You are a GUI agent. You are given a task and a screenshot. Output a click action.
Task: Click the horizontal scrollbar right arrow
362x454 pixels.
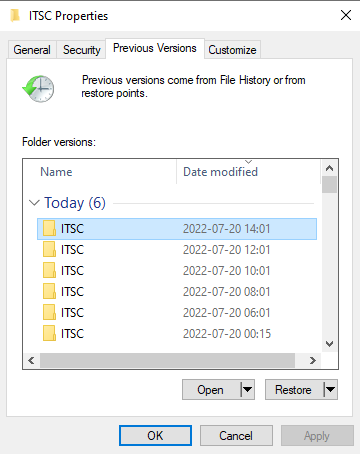tap(313, 360)
